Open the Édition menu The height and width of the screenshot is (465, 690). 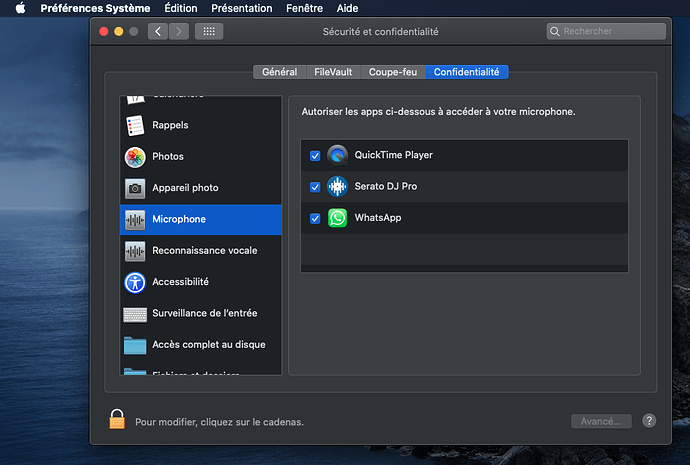coord(181,8)
